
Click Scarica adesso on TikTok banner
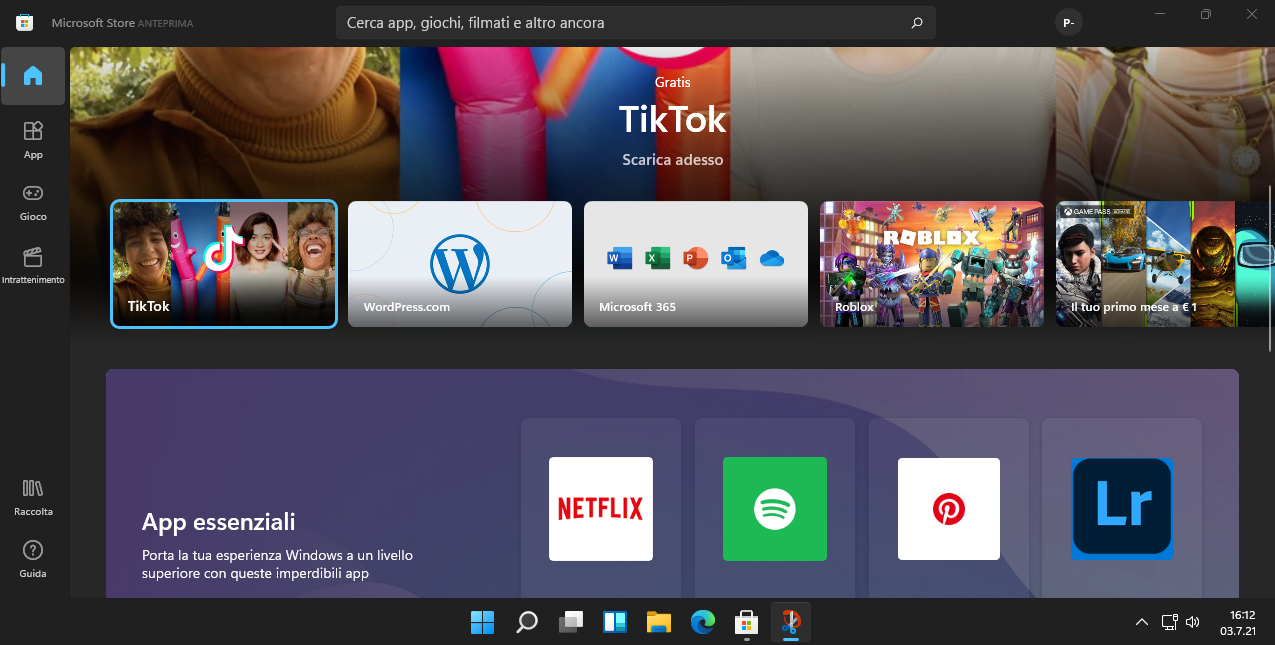point(672,160)
